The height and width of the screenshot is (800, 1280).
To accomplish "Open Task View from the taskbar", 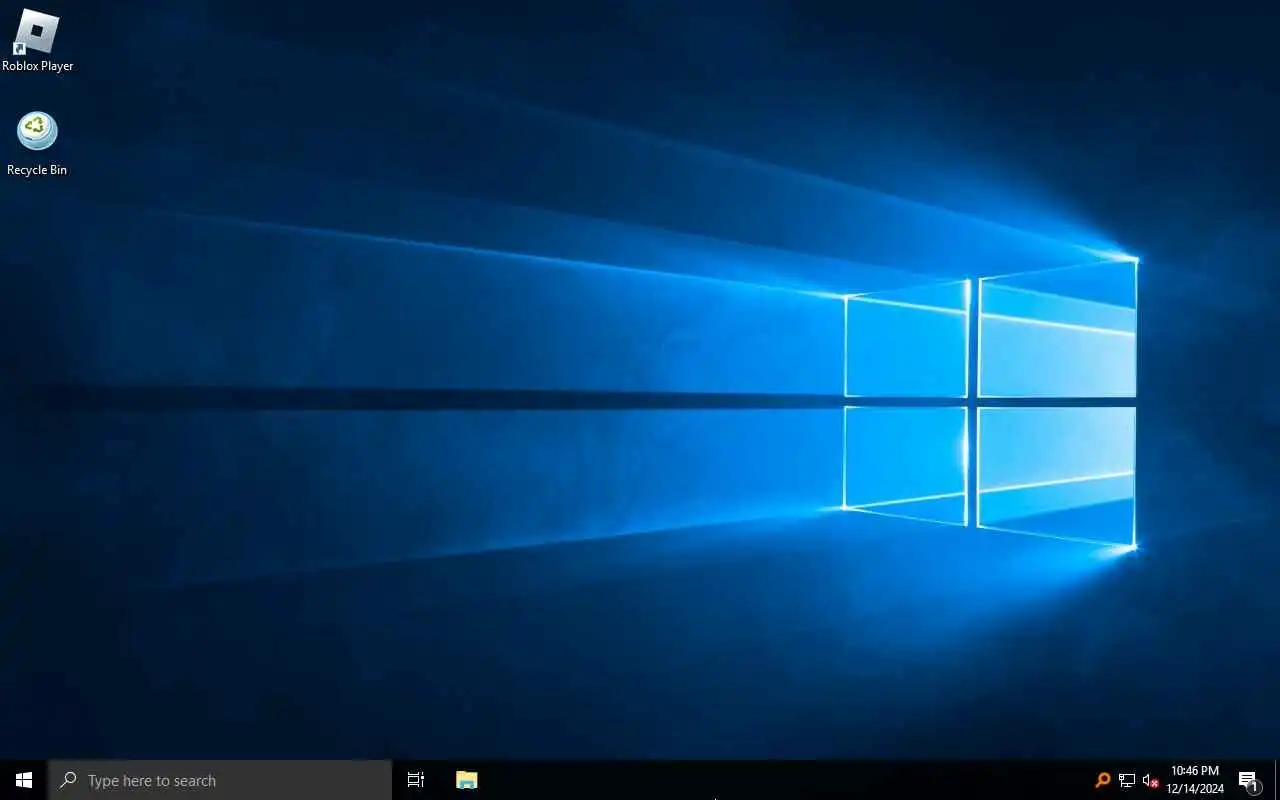I will 416,780.
